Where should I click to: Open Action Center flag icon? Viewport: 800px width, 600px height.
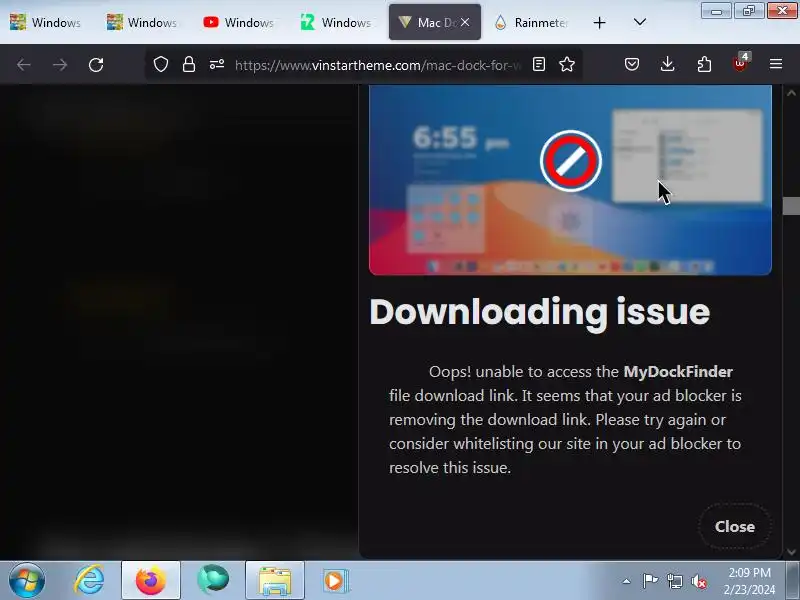(650, 581)
